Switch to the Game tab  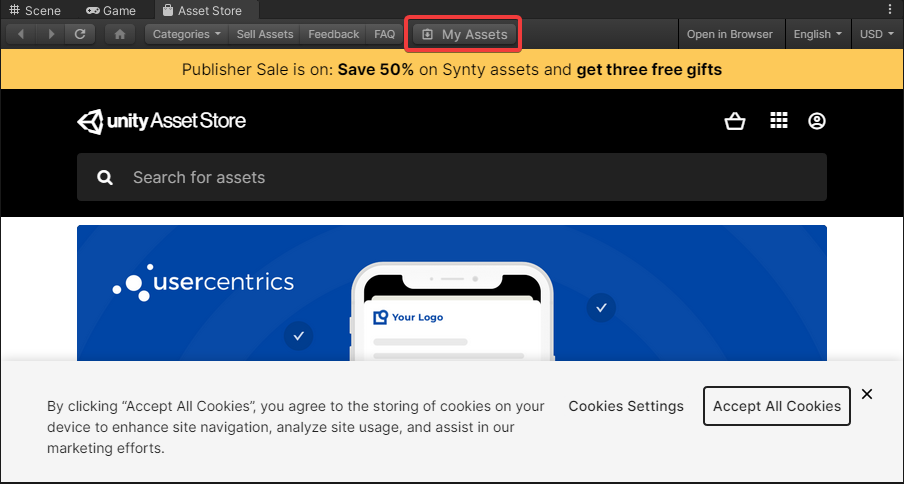[111, 10]
